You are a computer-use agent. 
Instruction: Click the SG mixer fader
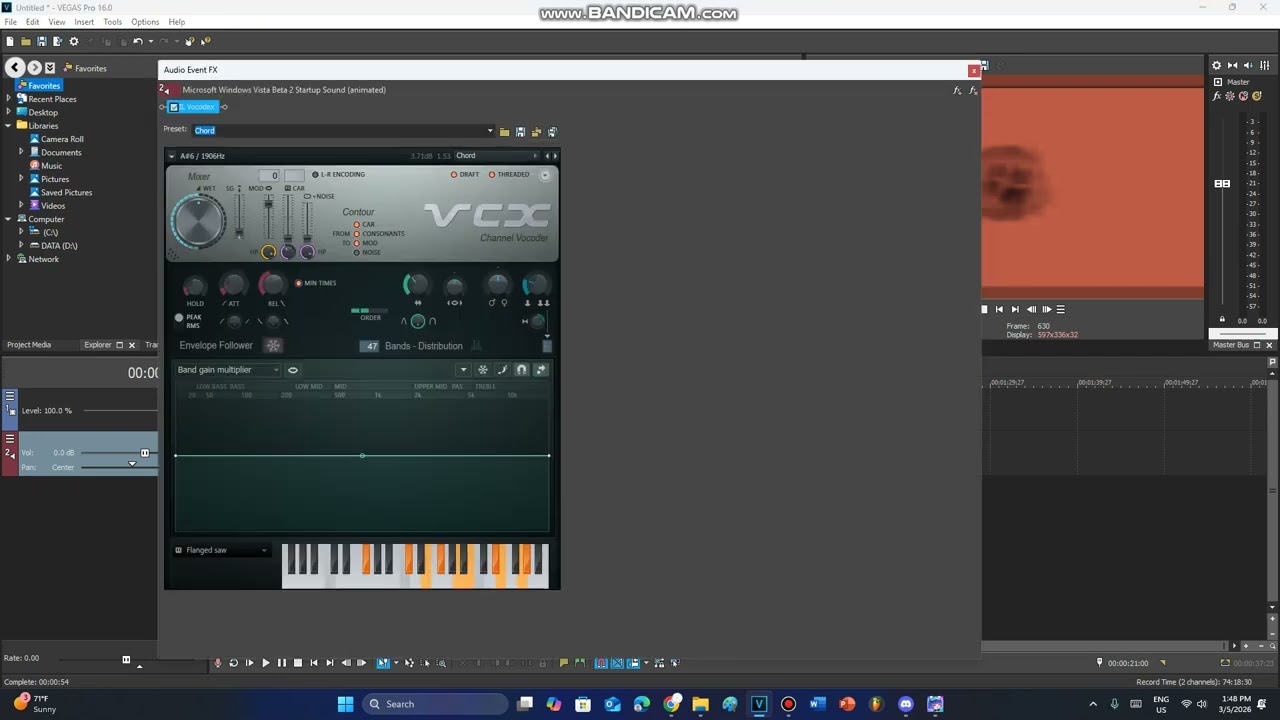pyautogui.click(x=239, y=232)
